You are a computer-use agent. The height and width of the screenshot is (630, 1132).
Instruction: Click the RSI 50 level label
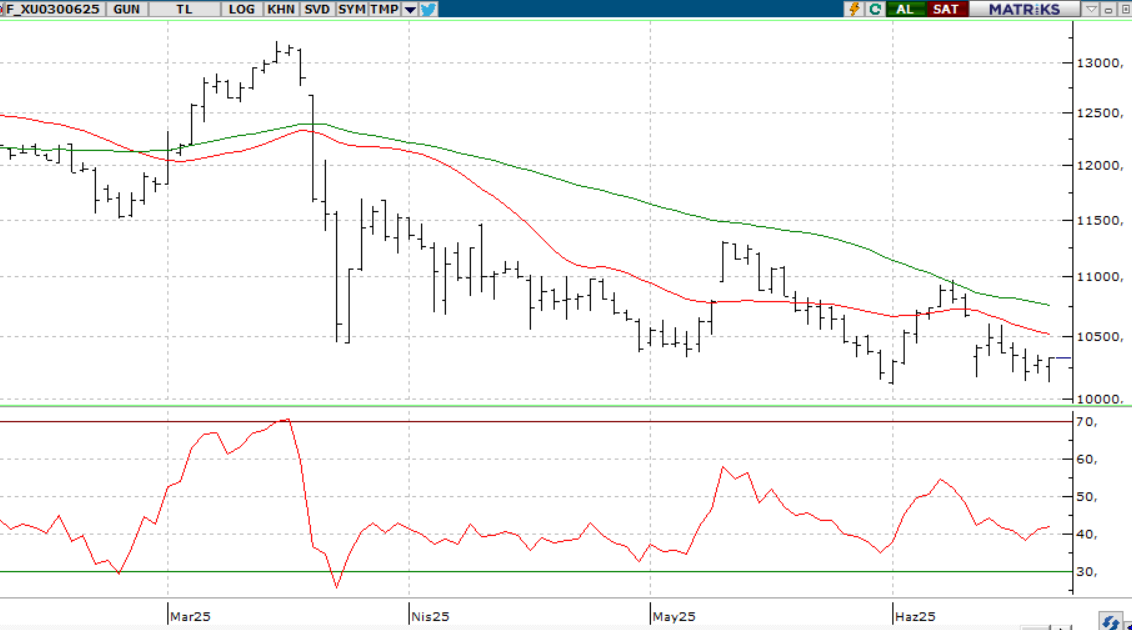click(1087, 496)
